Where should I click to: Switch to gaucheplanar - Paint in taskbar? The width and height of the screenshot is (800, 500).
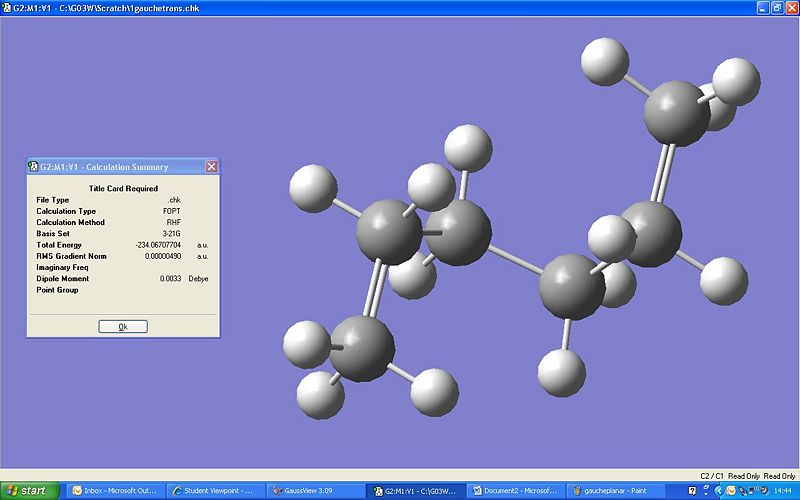point(616,491)
